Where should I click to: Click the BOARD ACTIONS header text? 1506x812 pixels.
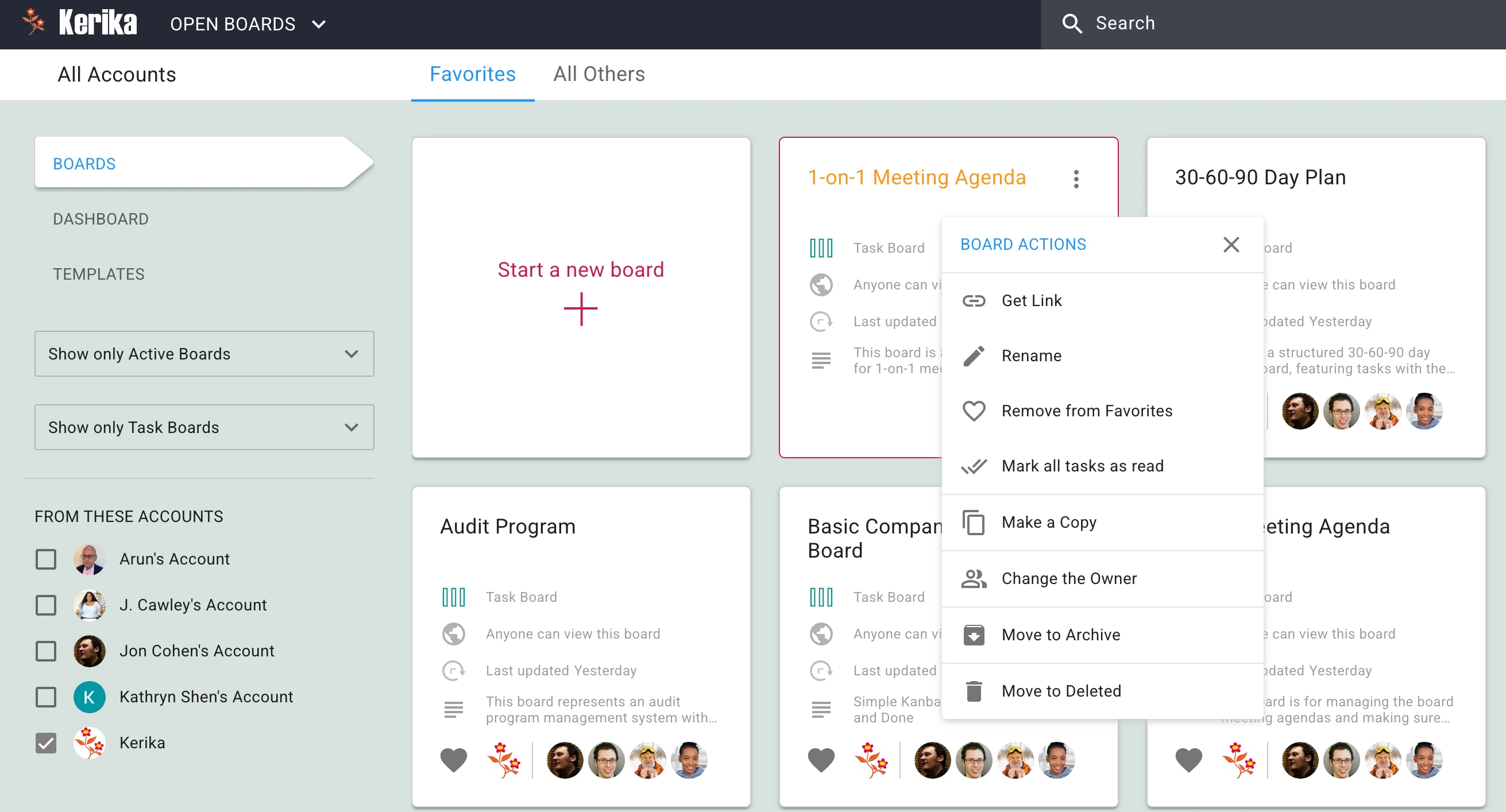tap(1023, 245)
